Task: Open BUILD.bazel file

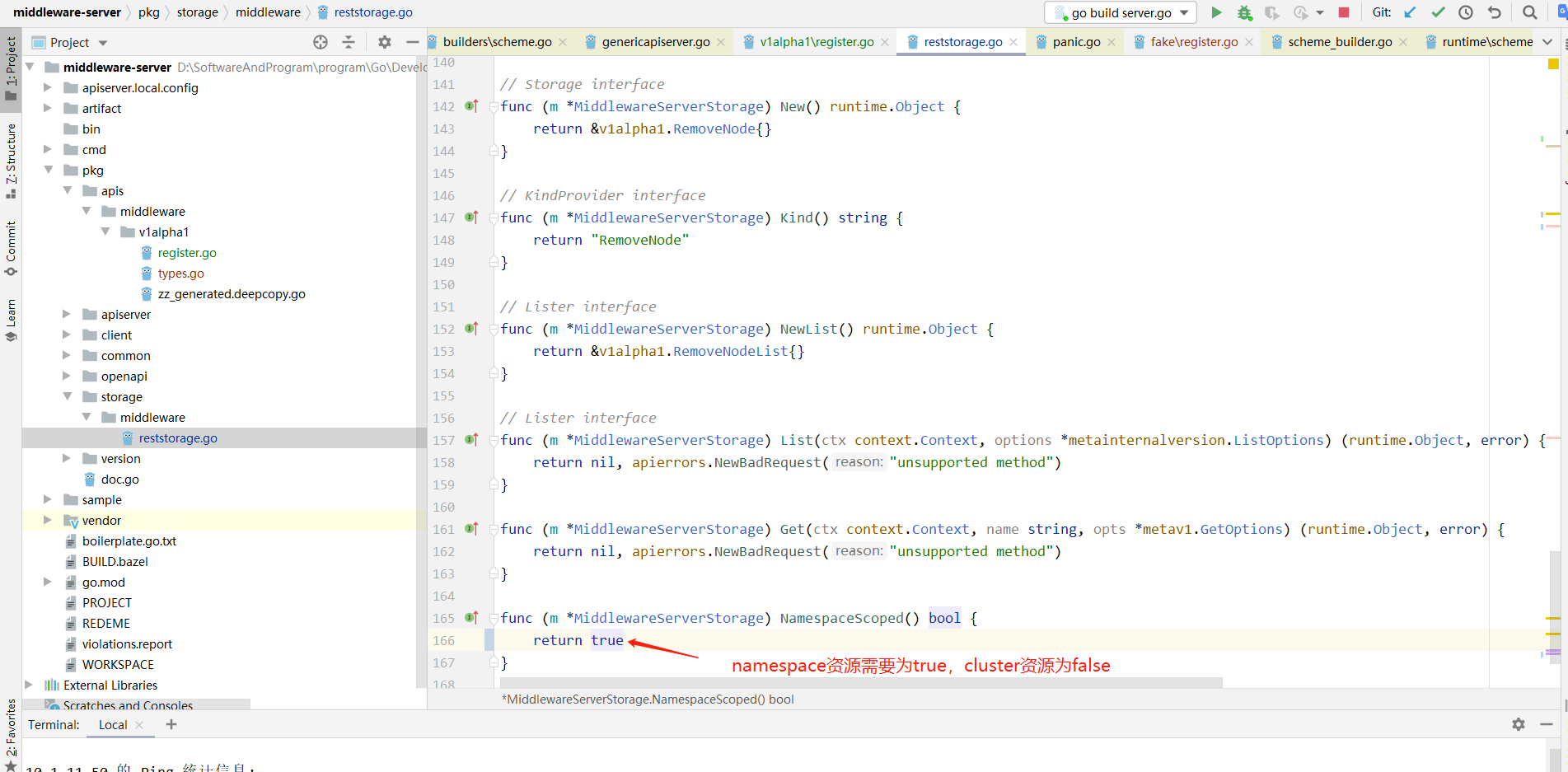Action: pyautogui.click(x=115, y=561)
